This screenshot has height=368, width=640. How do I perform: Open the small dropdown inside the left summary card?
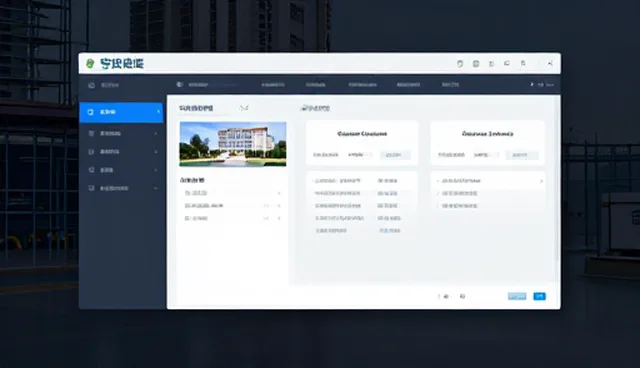360,155
